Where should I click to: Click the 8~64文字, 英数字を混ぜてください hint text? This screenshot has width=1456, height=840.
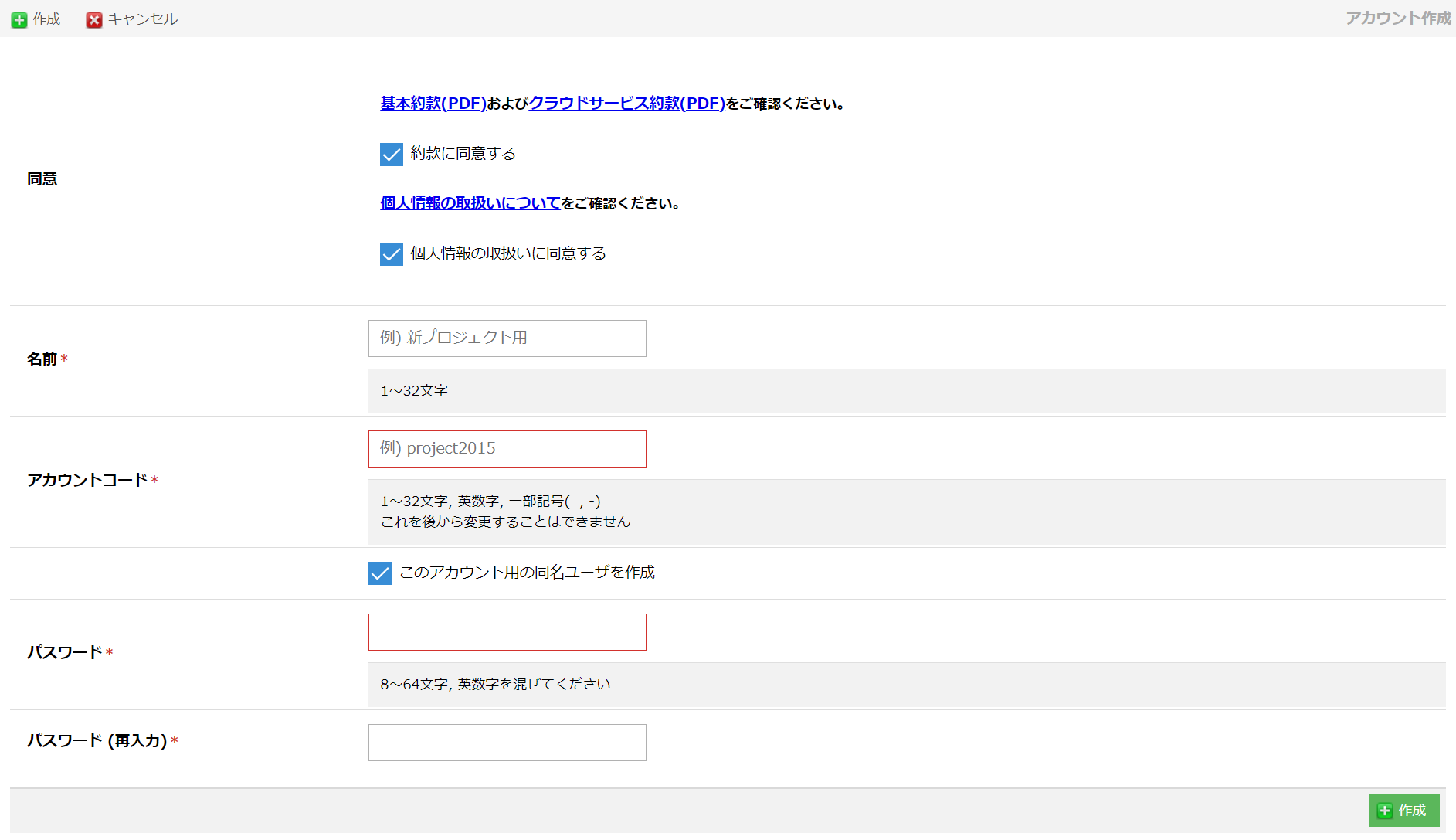(x=495, y=685)
